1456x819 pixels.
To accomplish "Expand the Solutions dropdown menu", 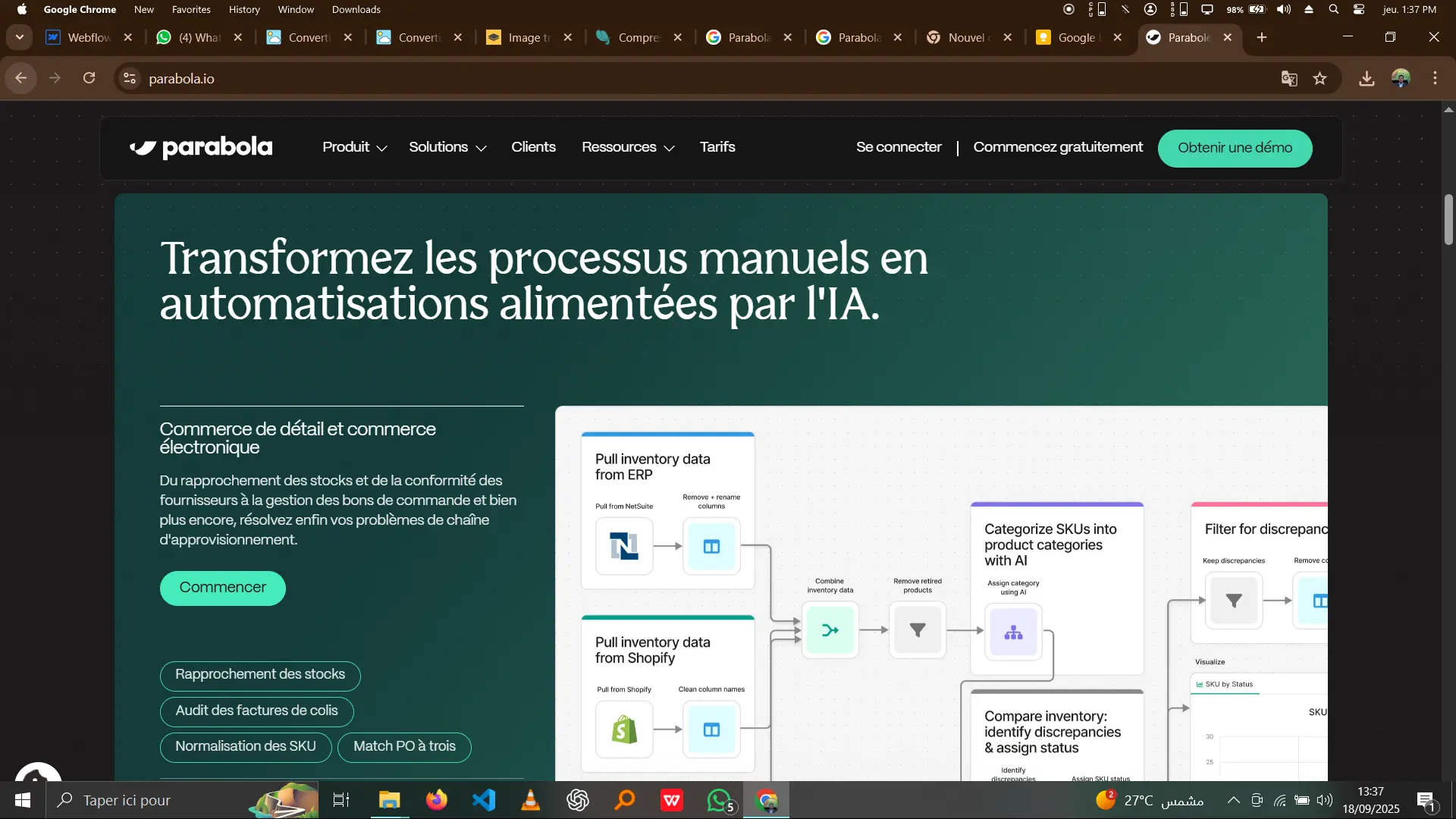I will (447, 147).
